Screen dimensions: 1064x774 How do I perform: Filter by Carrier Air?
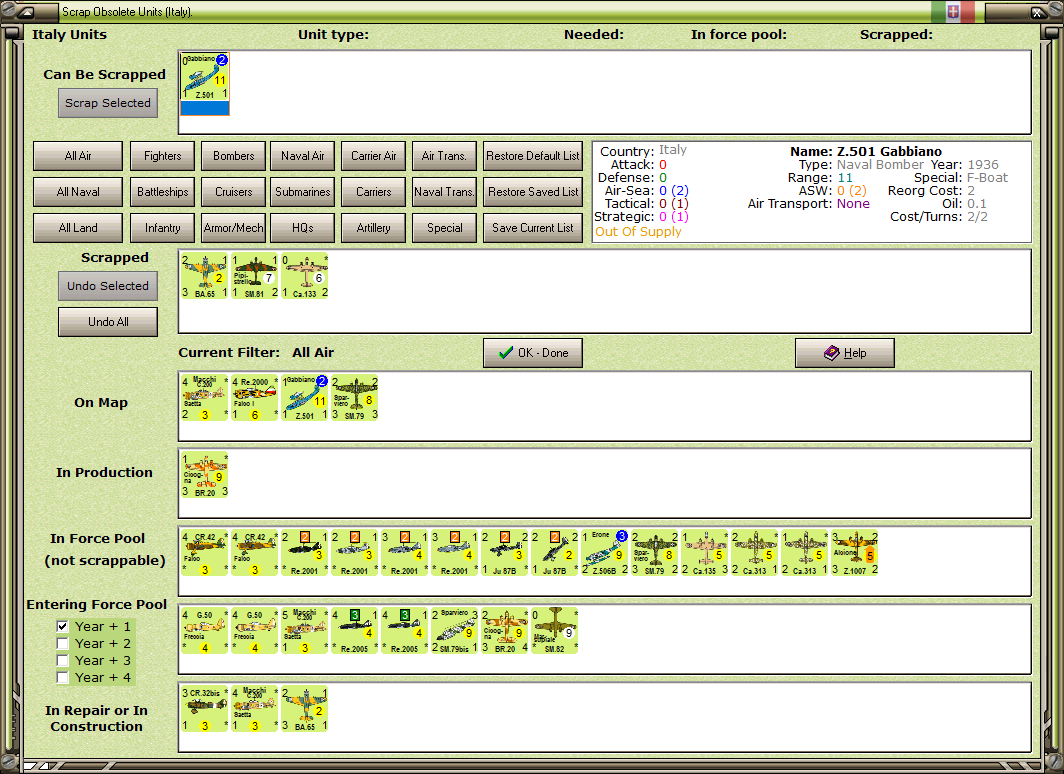coord(373,156)
